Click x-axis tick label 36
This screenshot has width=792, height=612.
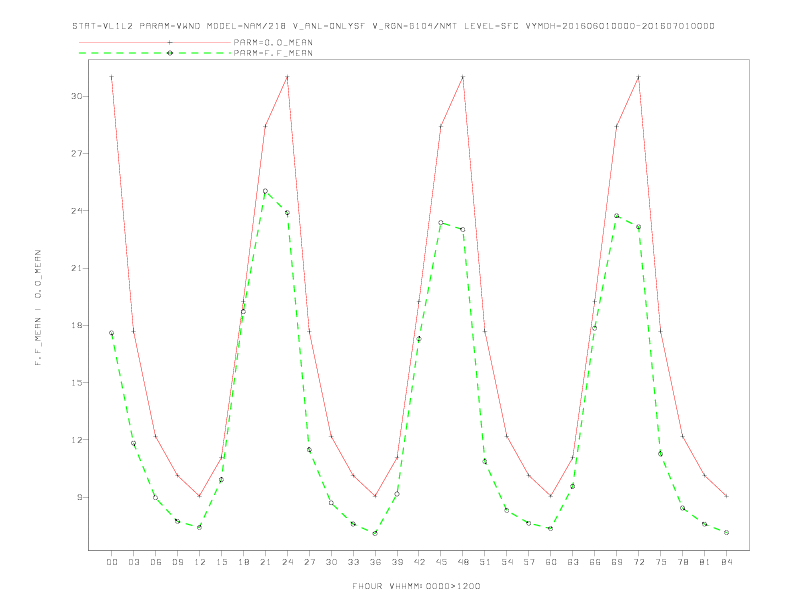click(375, 562)
